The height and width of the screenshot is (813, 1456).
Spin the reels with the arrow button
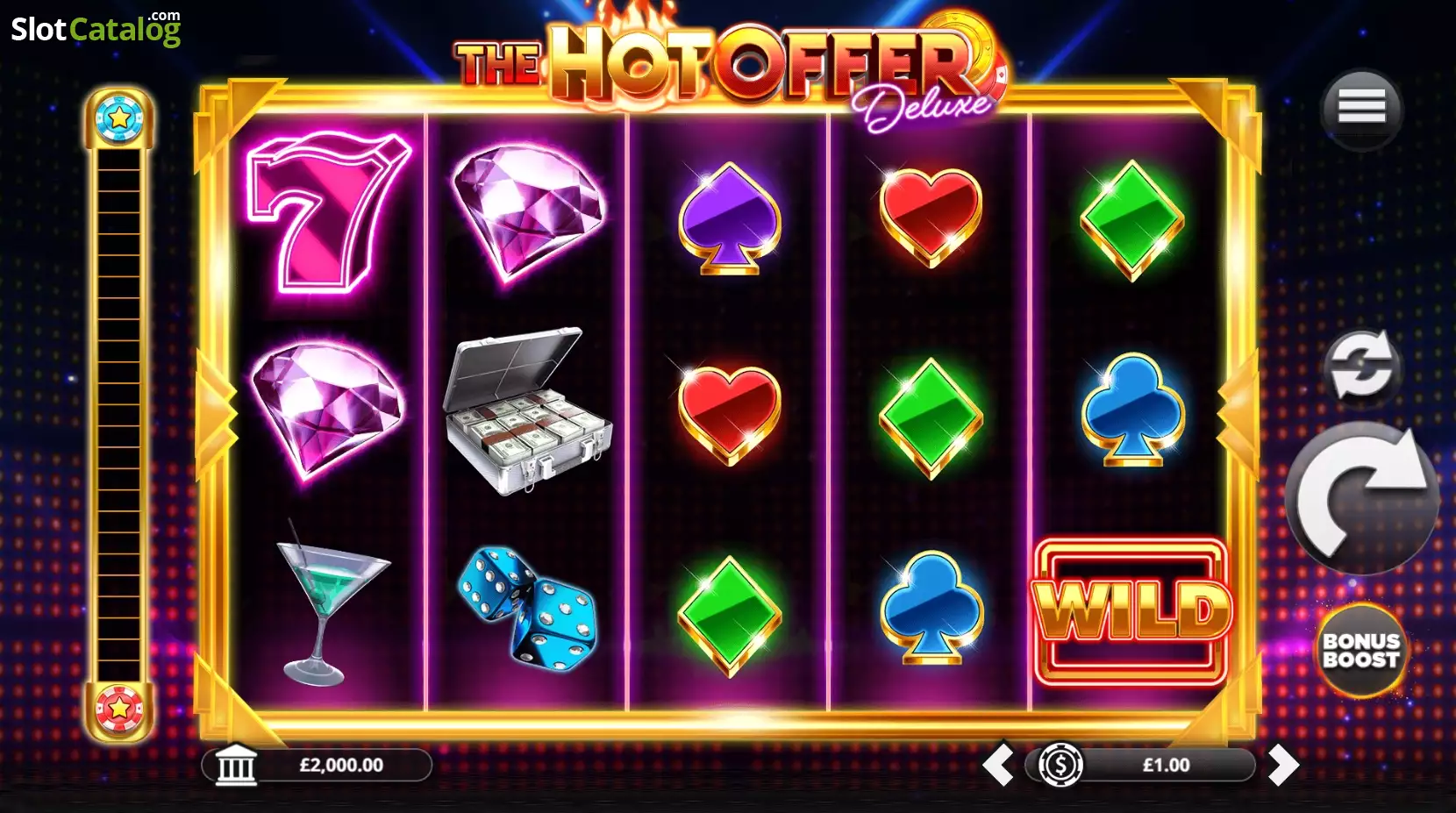[x=1360, y=496]
